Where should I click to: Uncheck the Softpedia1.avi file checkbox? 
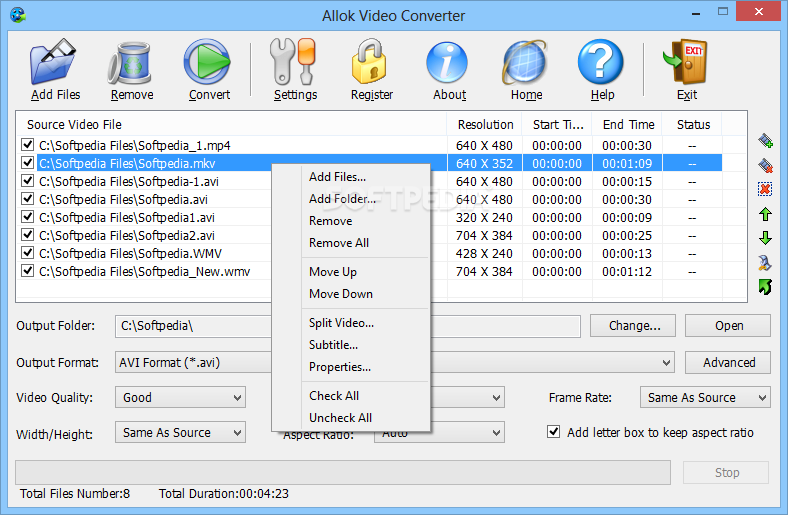pyautogui.click(x=27, y=217)
